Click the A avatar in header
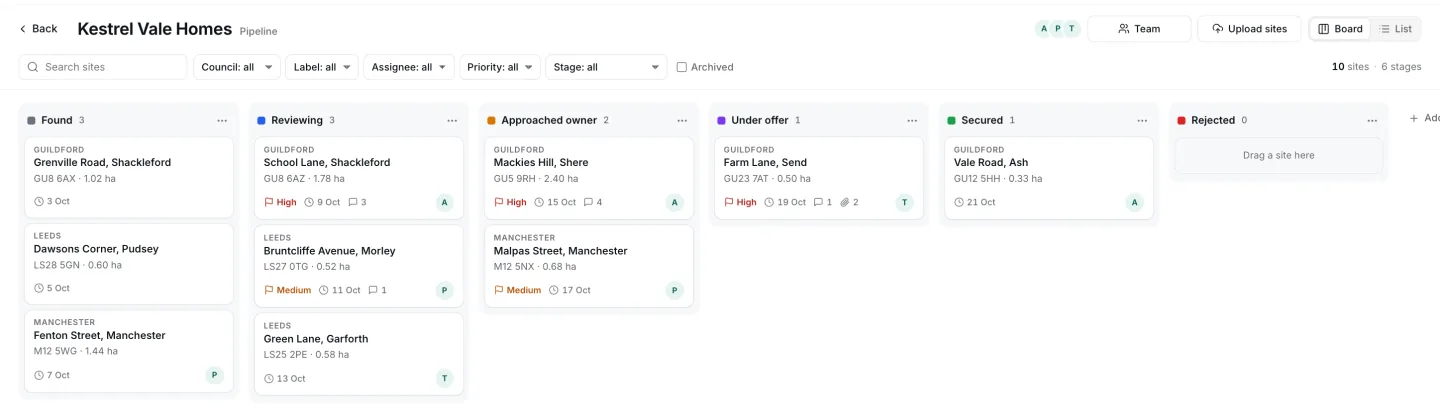The image size is (1440, 414). pyautogui.click(x=1044, y=29)
